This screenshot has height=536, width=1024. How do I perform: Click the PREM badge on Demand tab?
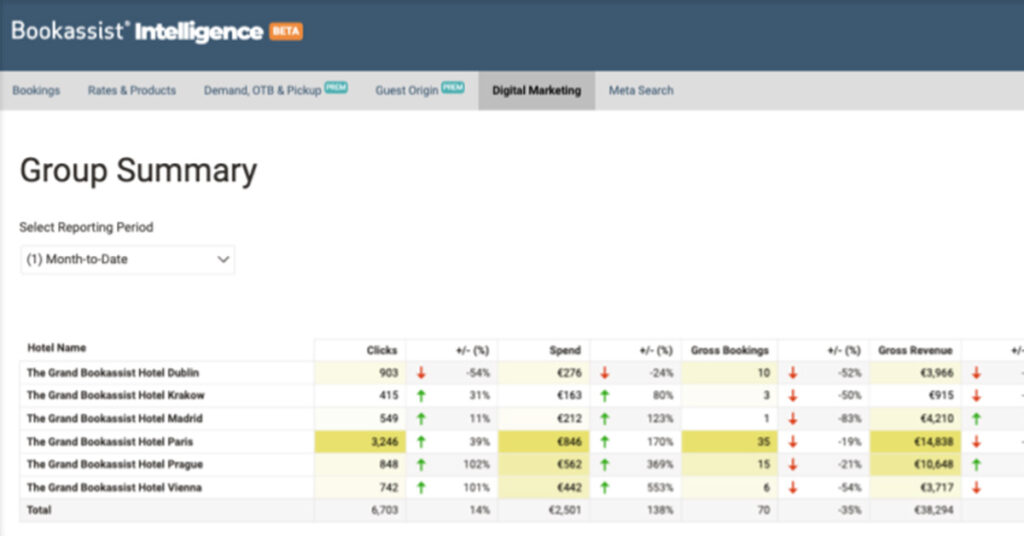[x=336, y=87]
